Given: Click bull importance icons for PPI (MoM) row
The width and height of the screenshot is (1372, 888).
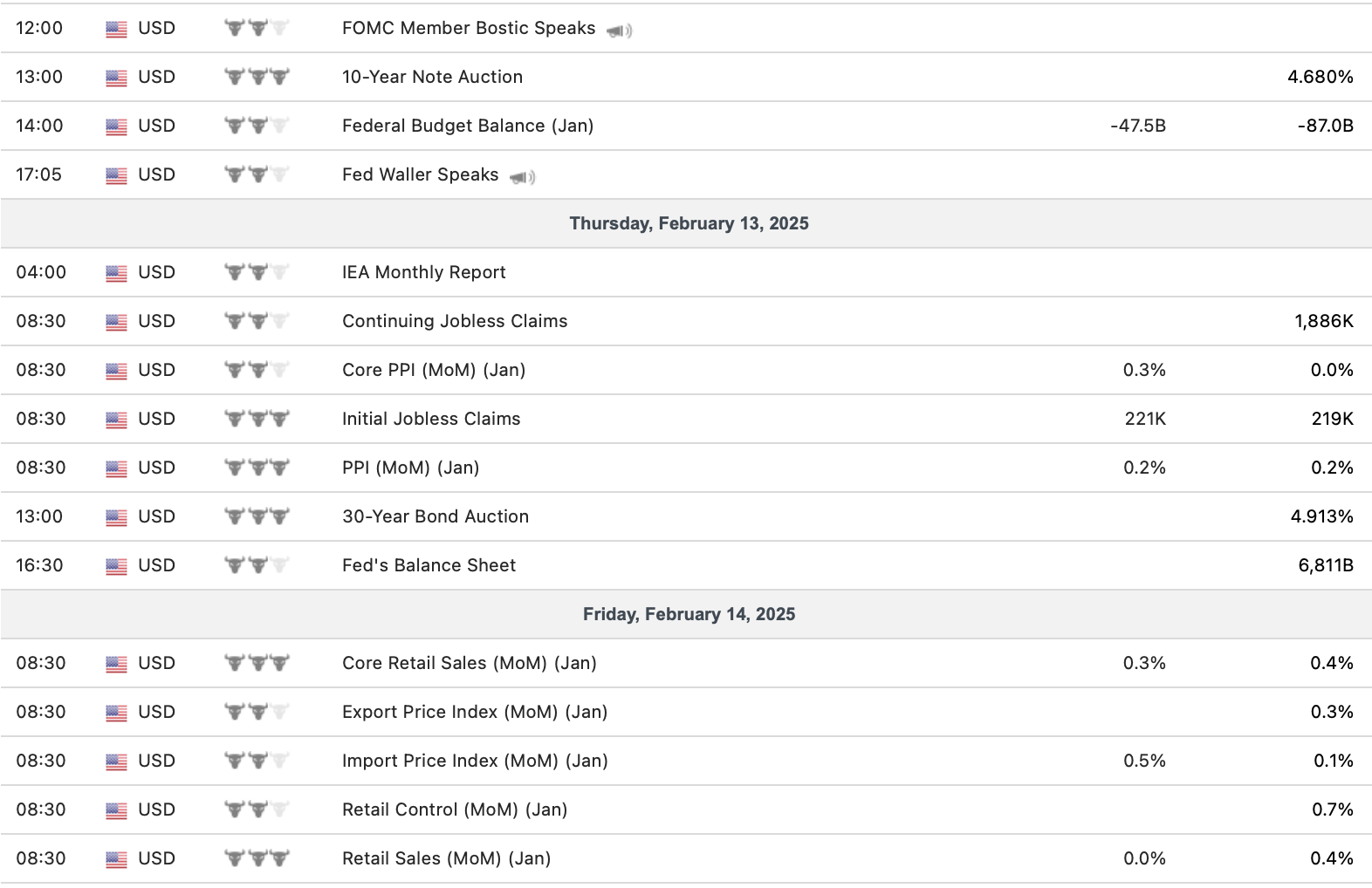Looking at the screenshot, I should pyautogui.click(x=257, y=468).
